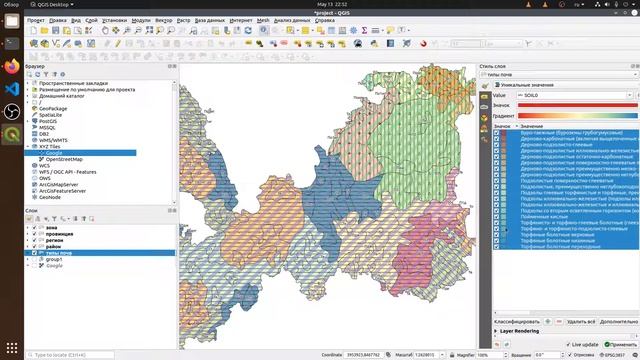Click the red minus remove category icon

tap(559, 322)
